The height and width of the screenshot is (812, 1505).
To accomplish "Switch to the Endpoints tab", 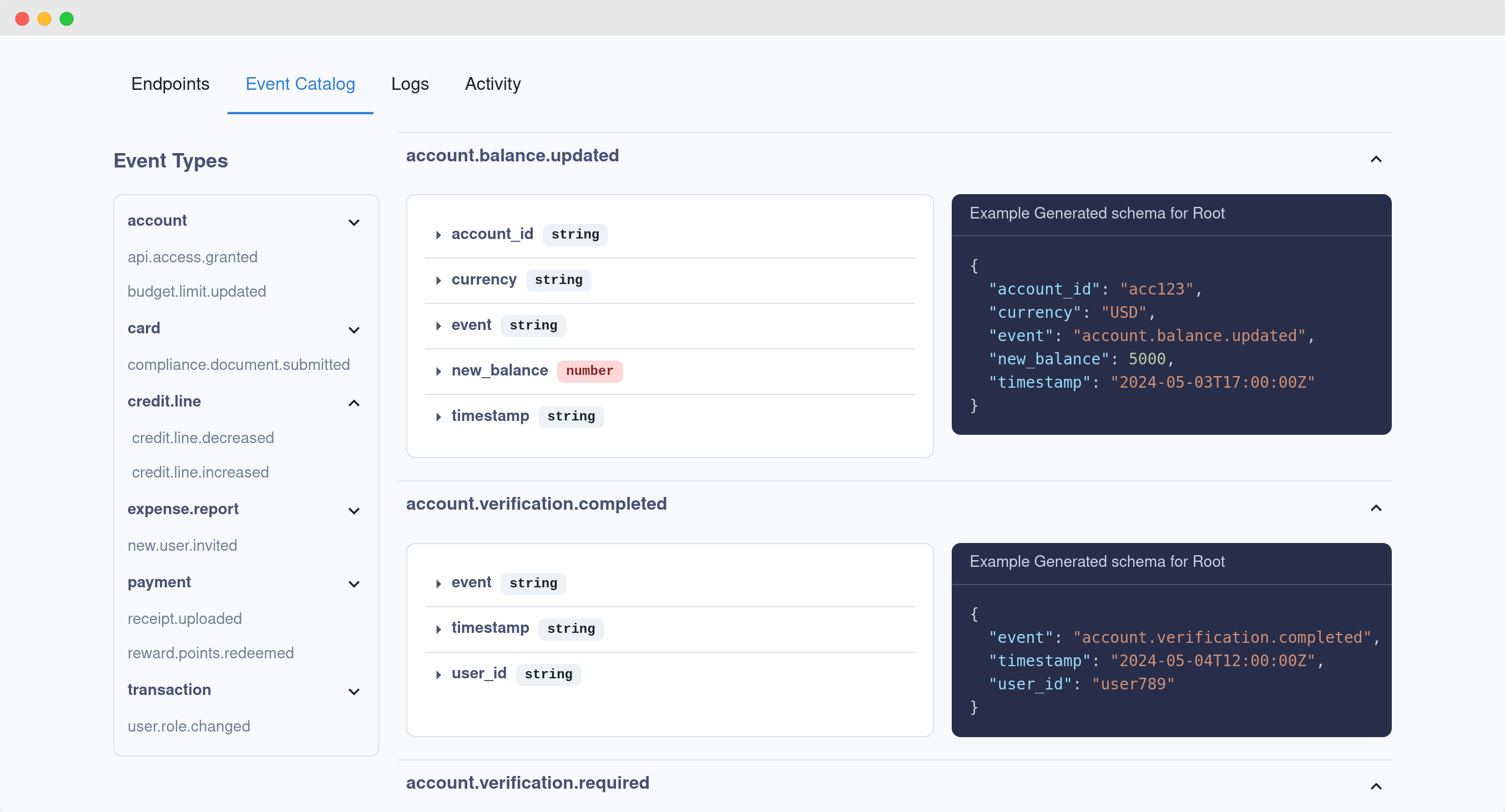I will click(170, 84).
